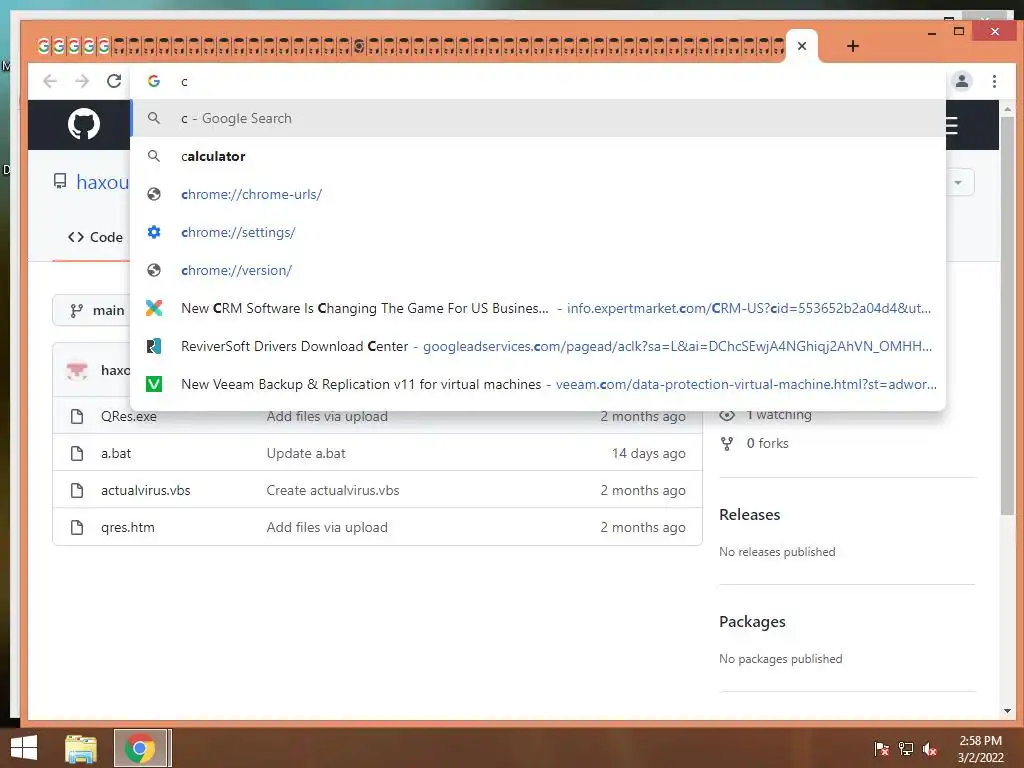Click '1 watching' link
The height and width of the screenshot is (768, 1024).
pos(778,415)
